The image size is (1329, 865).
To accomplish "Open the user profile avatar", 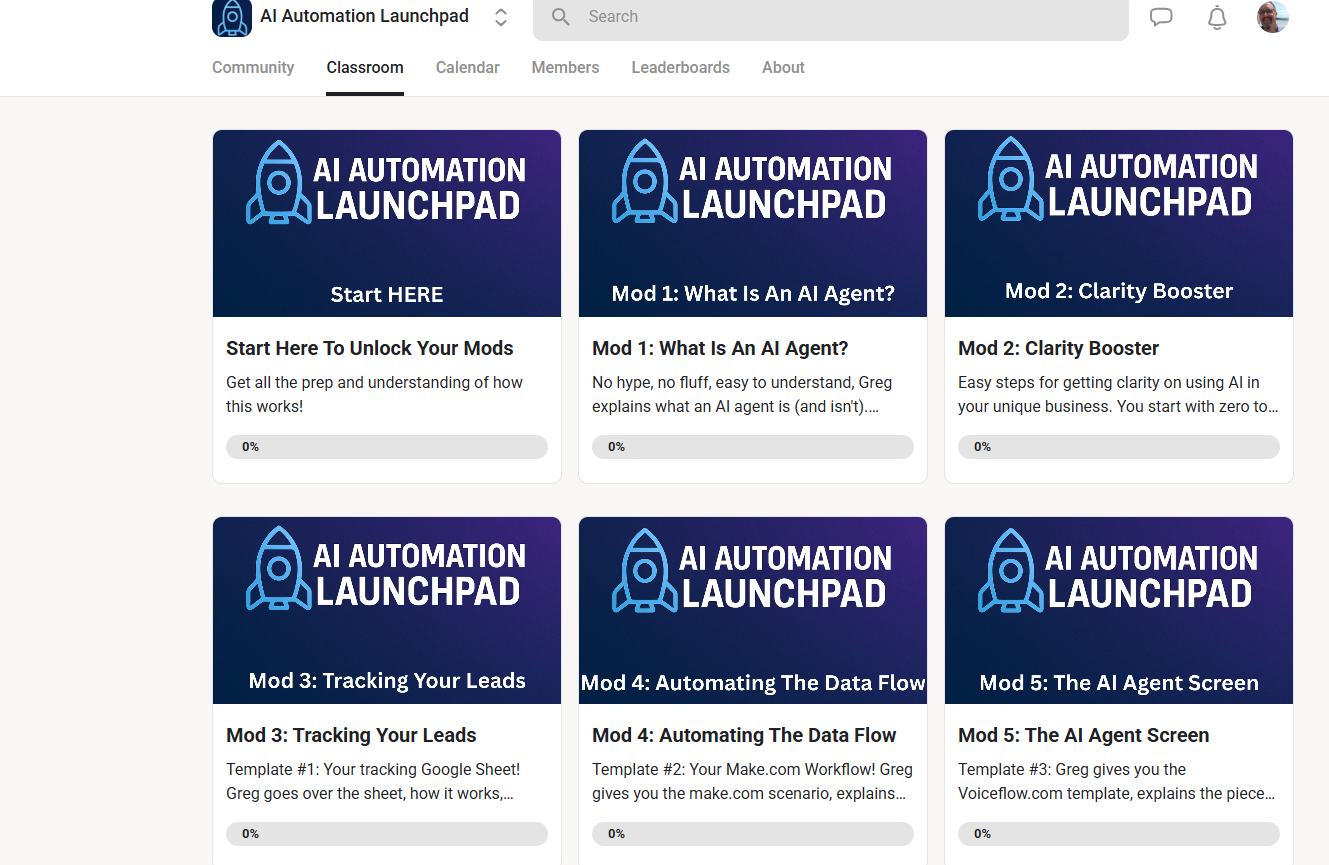I will click(1273, 16).
